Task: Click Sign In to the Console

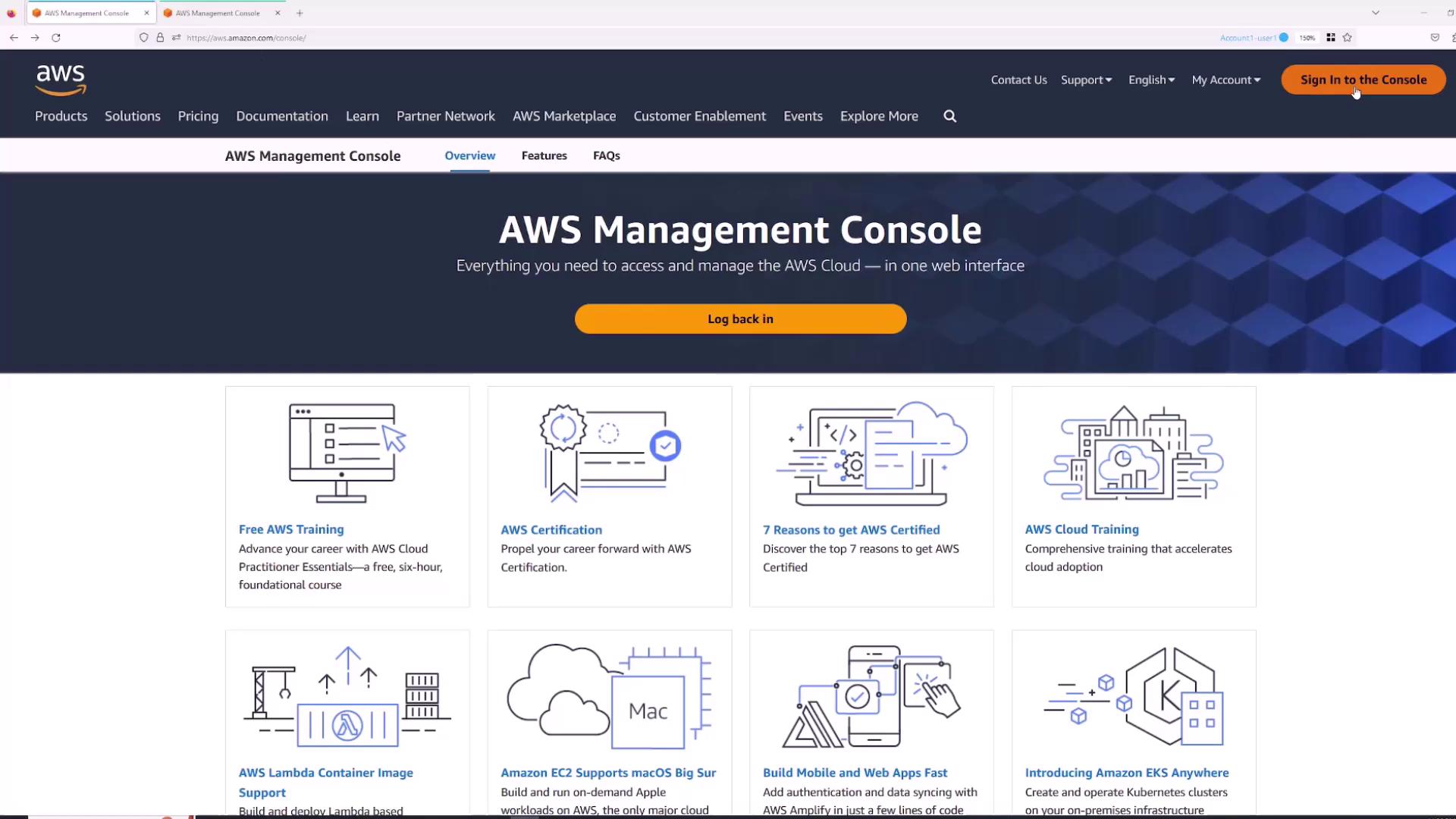Action: tap(1363, 80)
